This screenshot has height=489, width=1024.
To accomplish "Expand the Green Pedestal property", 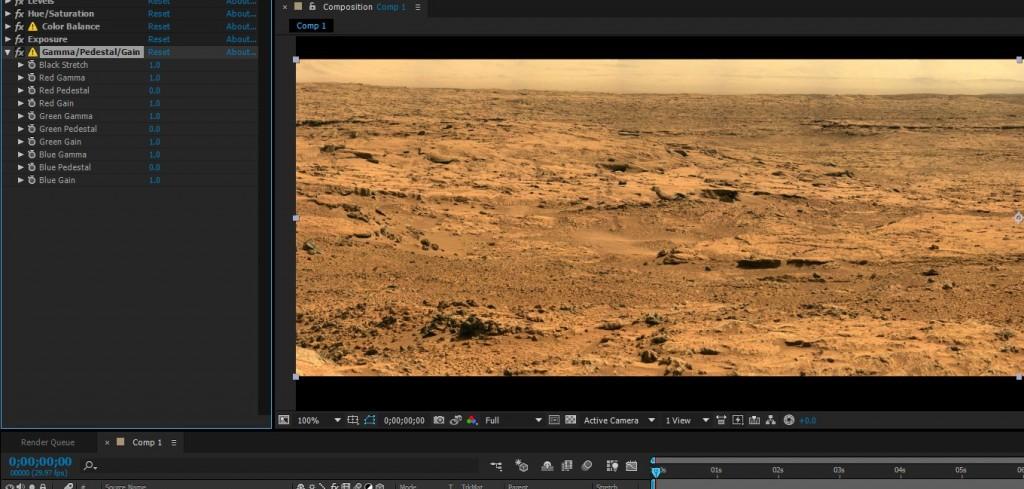I will tap(21, 129).
